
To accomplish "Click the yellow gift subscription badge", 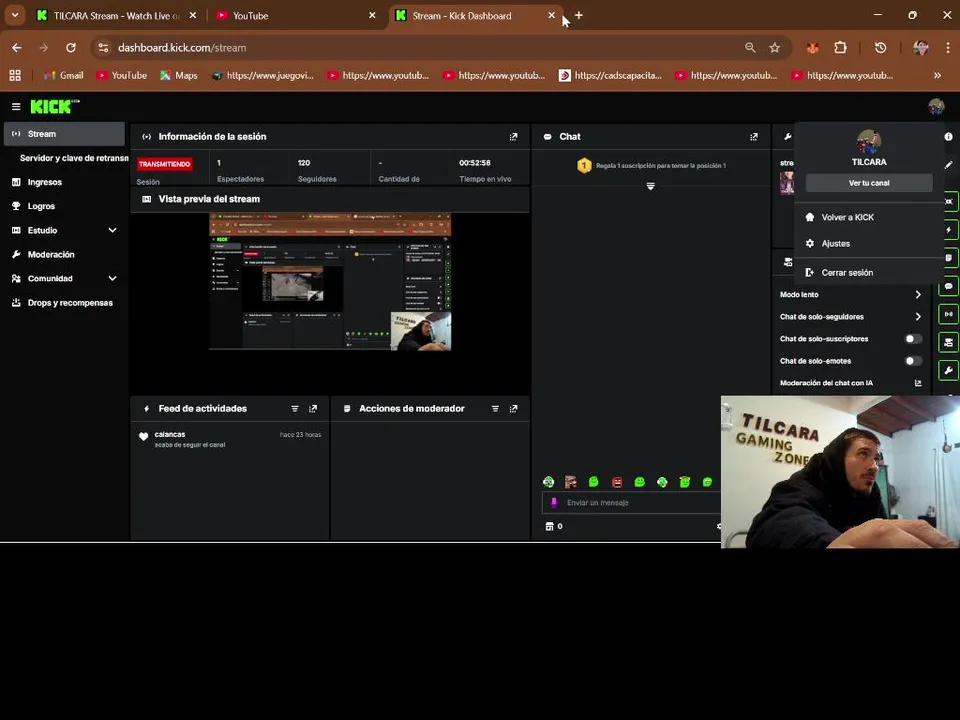I will pos(584,165).
